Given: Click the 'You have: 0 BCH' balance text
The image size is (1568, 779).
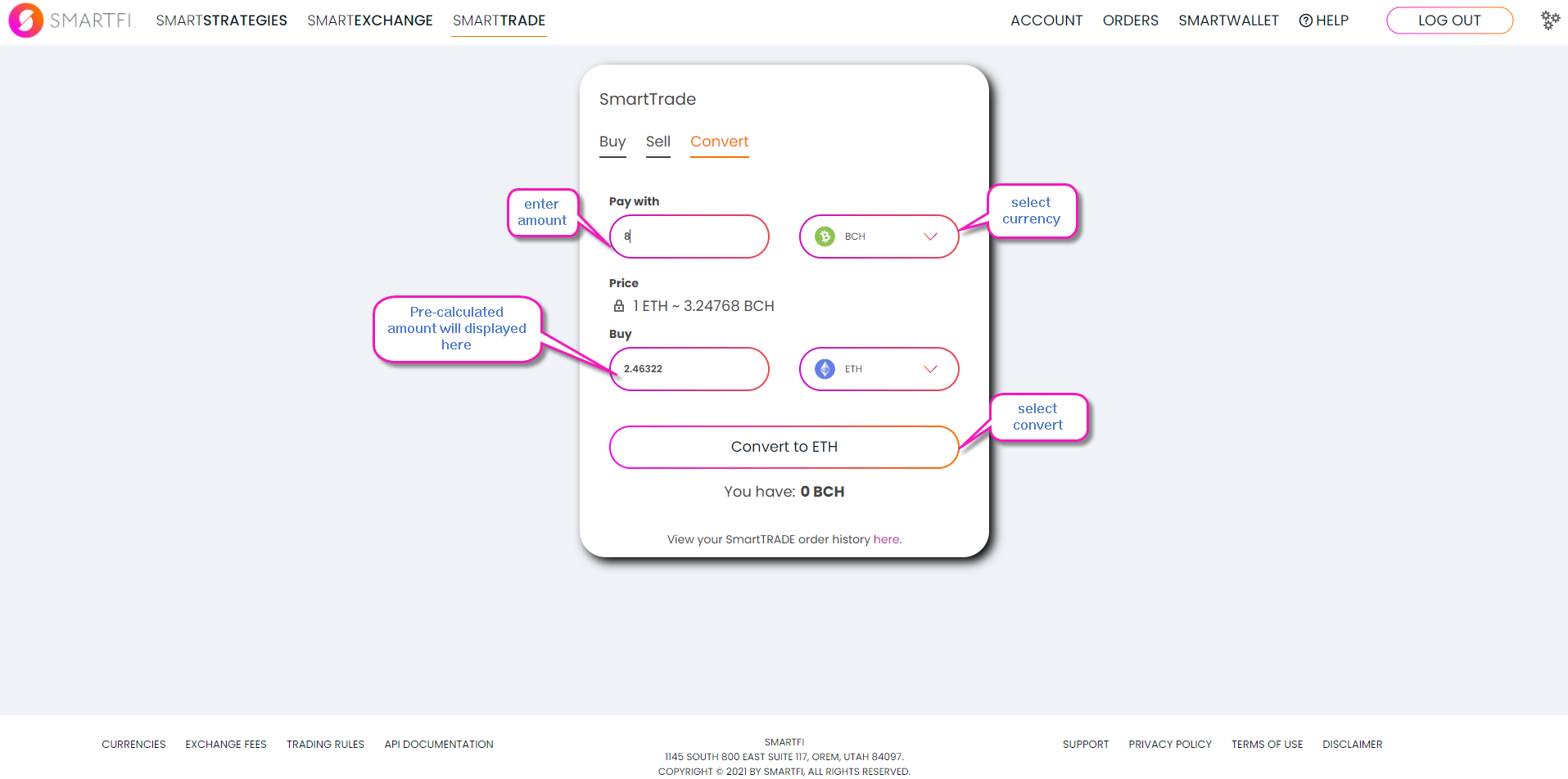Looking at the screenshot, I should (x=784, y=492).
